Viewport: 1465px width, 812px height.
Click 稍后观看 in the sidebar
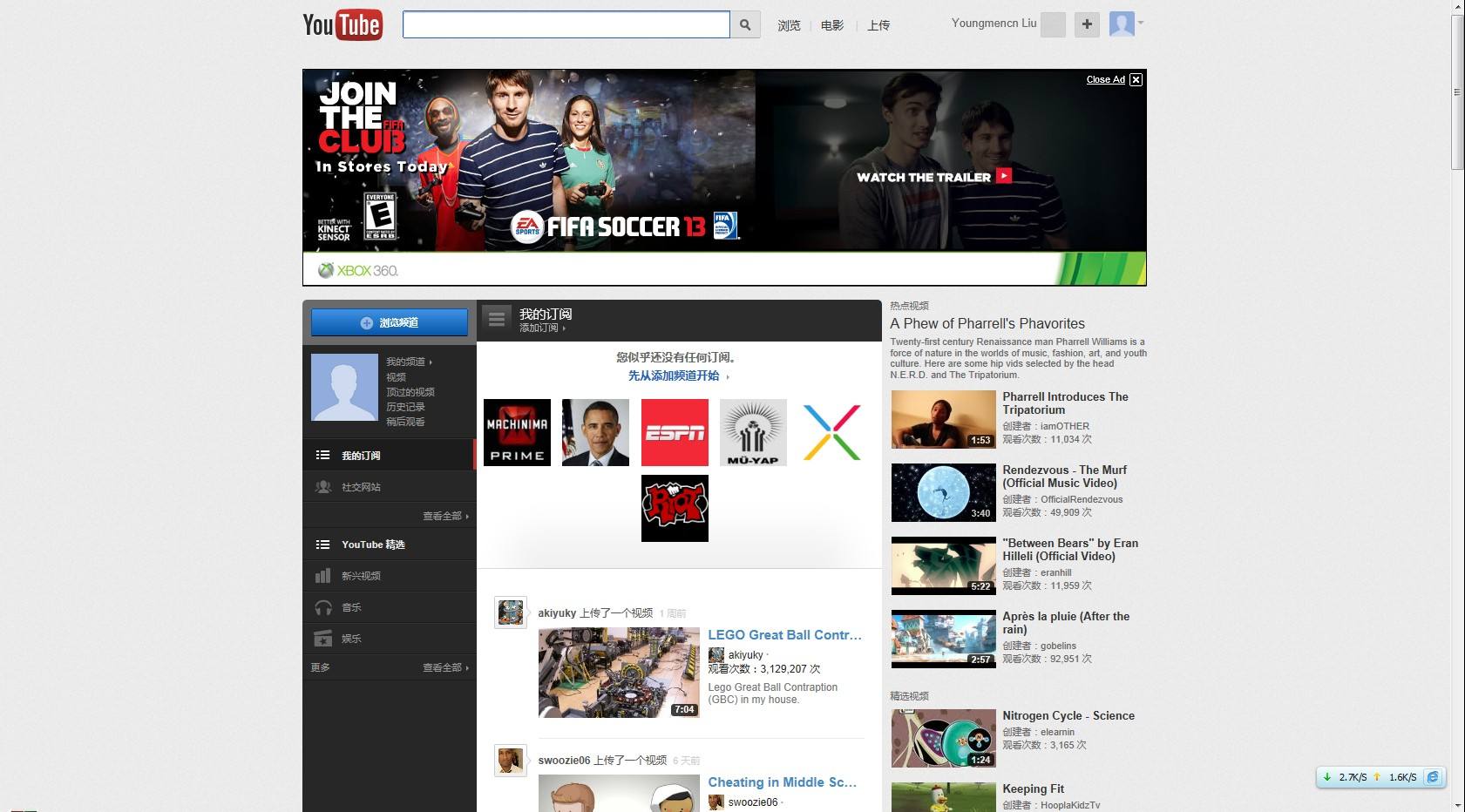tap(405, 422)
